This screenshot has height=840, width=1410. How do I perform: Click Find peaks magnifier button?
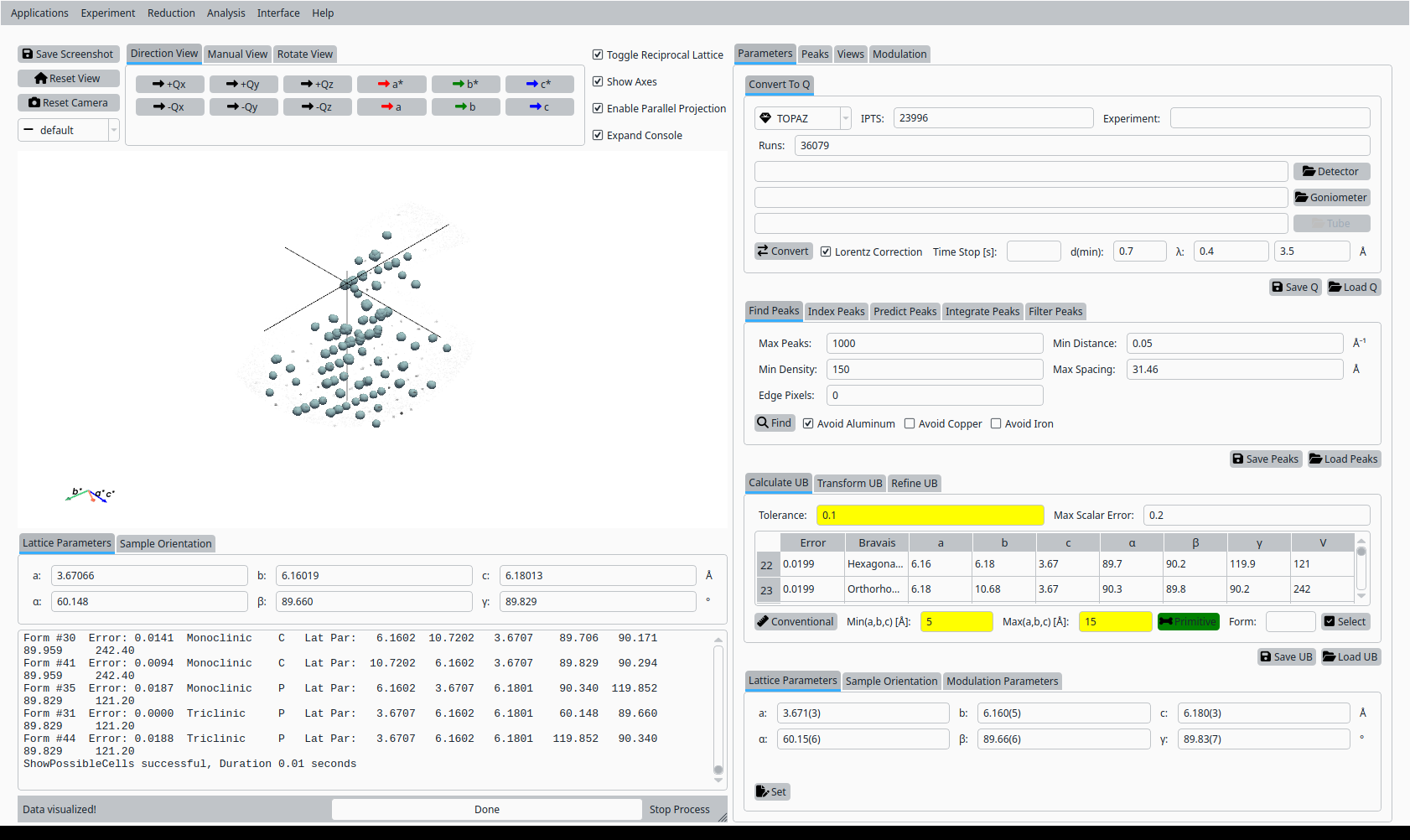tap(774, 423)
